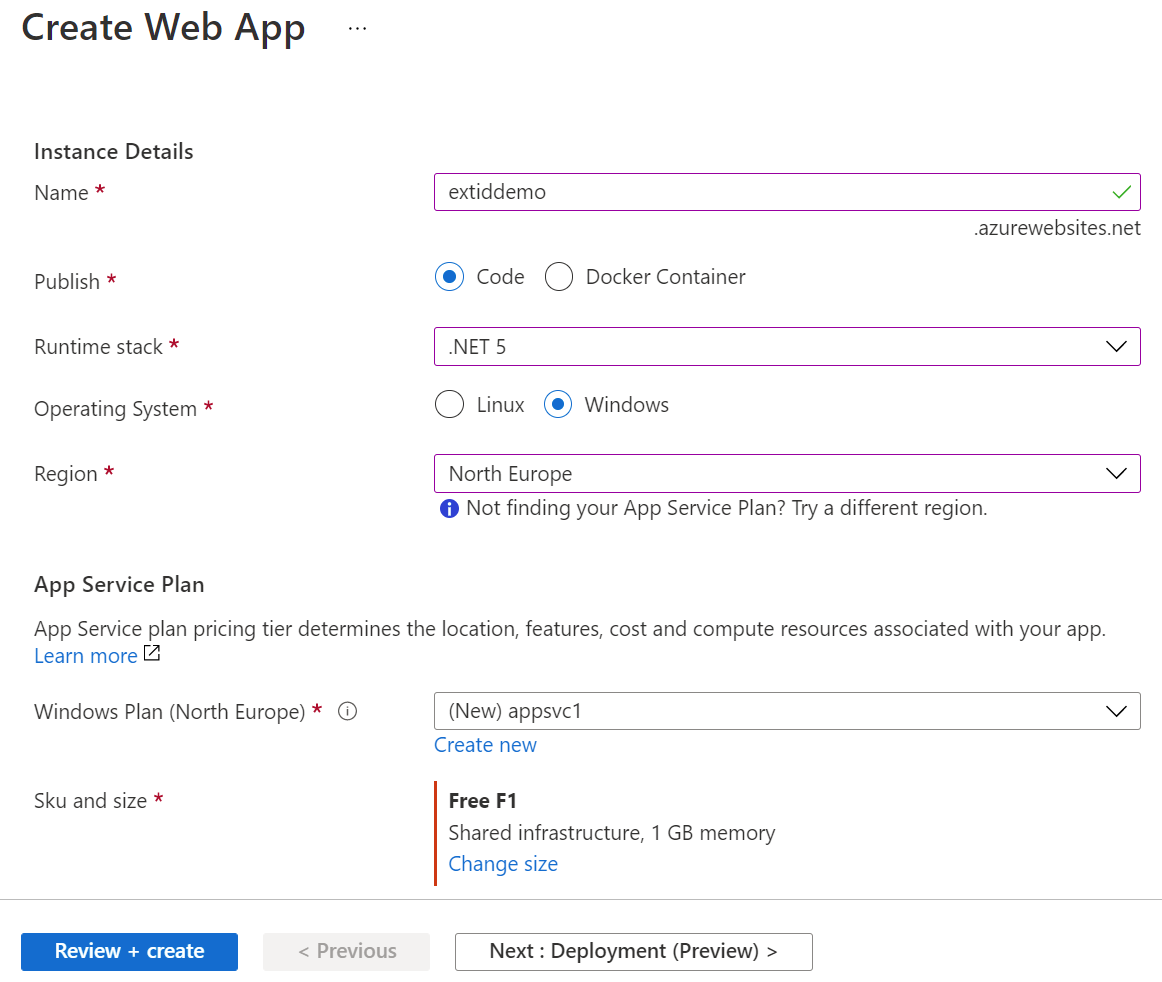
Task: Click the ellipsis next to Create Web App
Action: pyautogui.click(x=357, y=29)
